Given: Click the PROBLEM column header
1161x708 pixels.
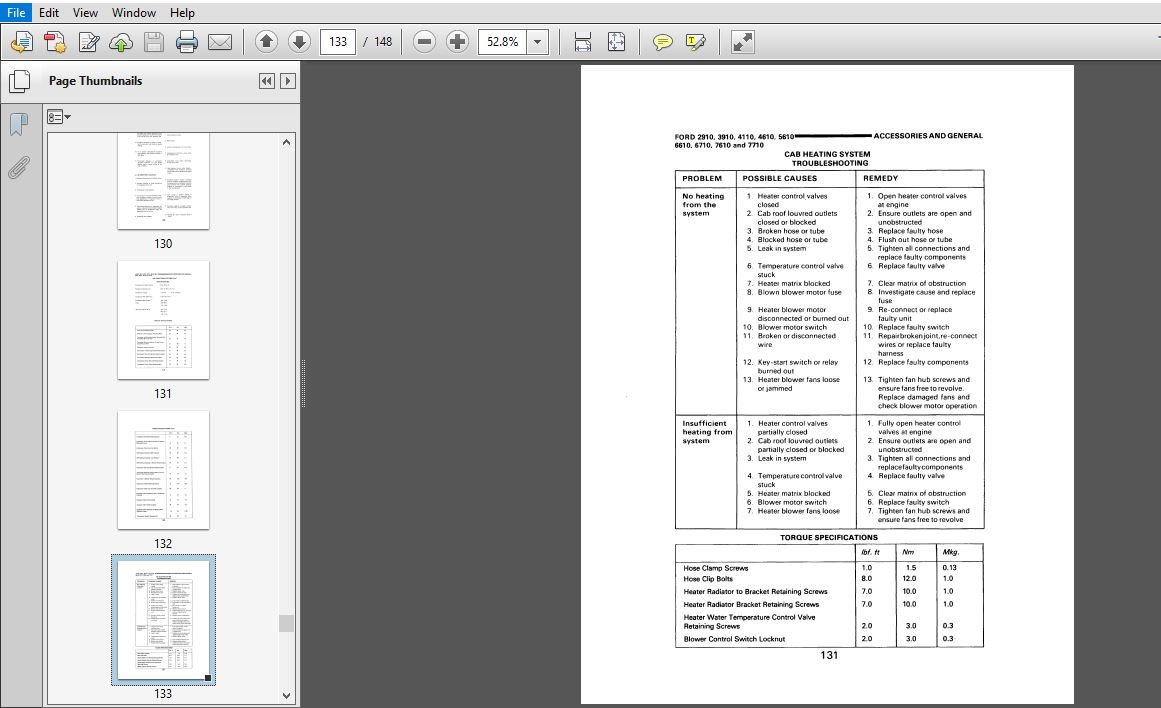Looking at the screenshot, I should point(702,178).
